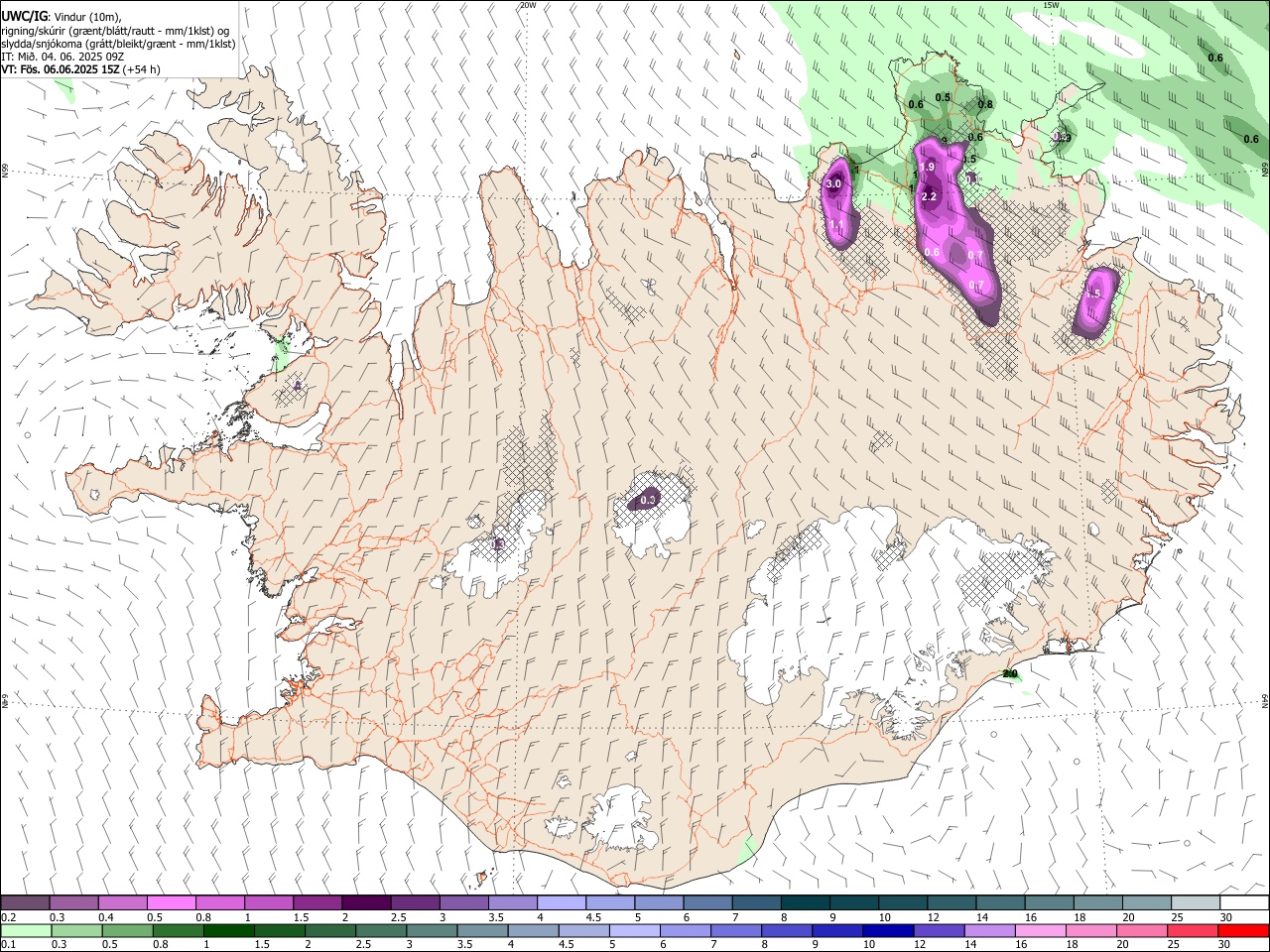
Task: Pick bottom-row deep blue swatch between 10 and 12
Action: coord(888,930)
